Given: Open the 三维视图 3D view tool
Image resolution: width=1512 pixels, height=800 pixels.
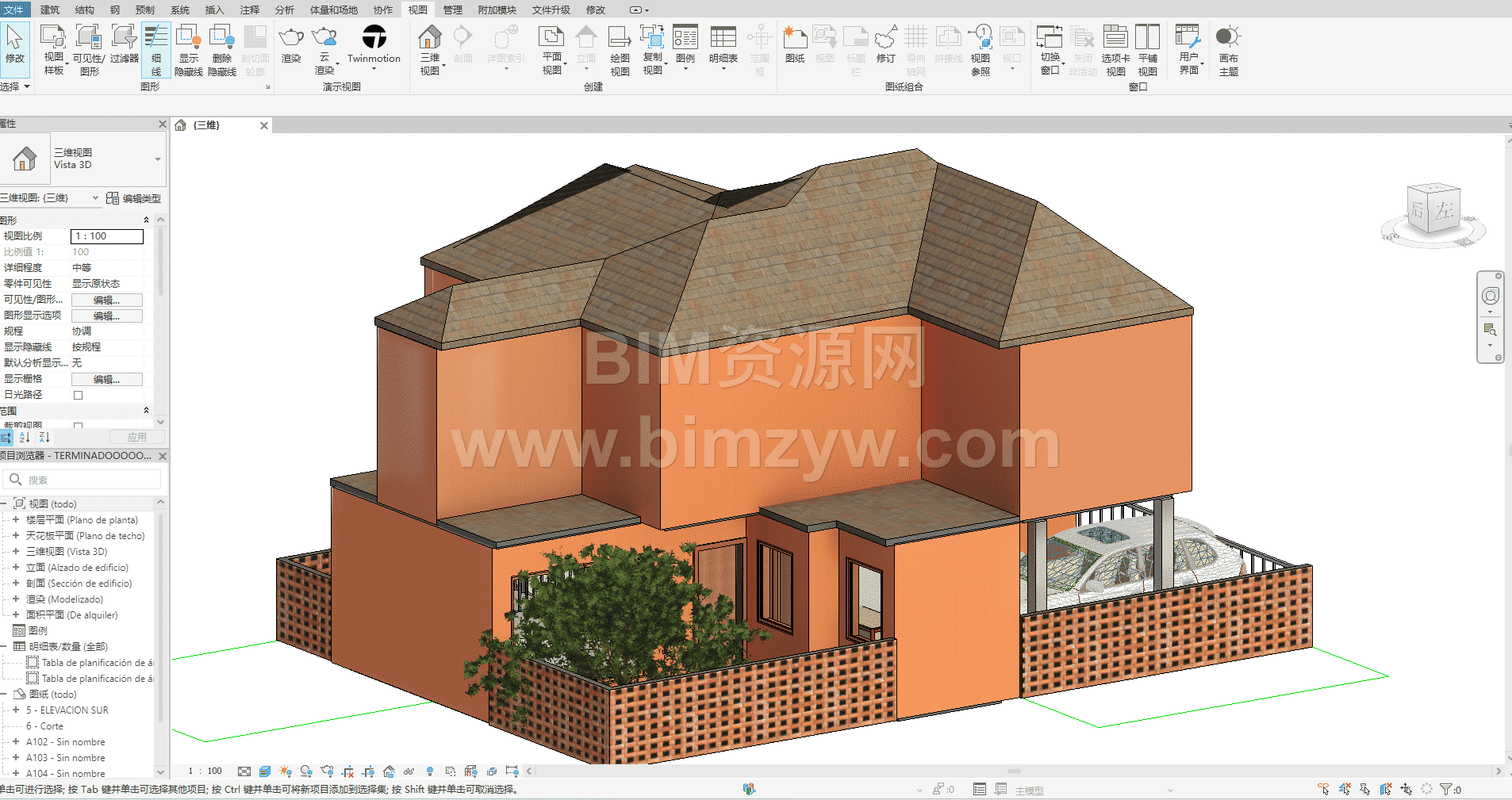Looking at the screenshot, I should [x=429, y=38].
